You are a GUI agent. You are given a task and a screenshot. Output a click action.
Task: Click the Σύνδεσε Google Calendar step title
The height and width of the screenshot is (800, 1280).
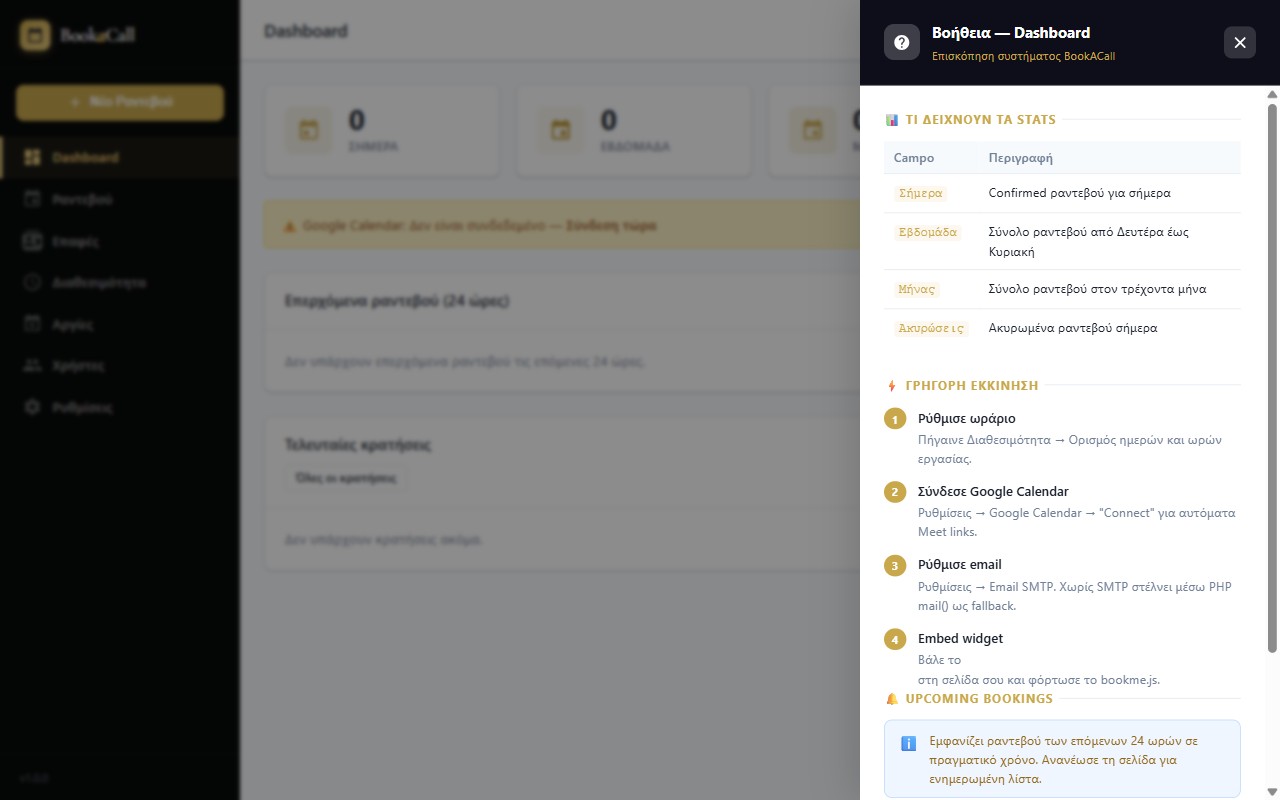pyautogui.click(x=993, y=492)
